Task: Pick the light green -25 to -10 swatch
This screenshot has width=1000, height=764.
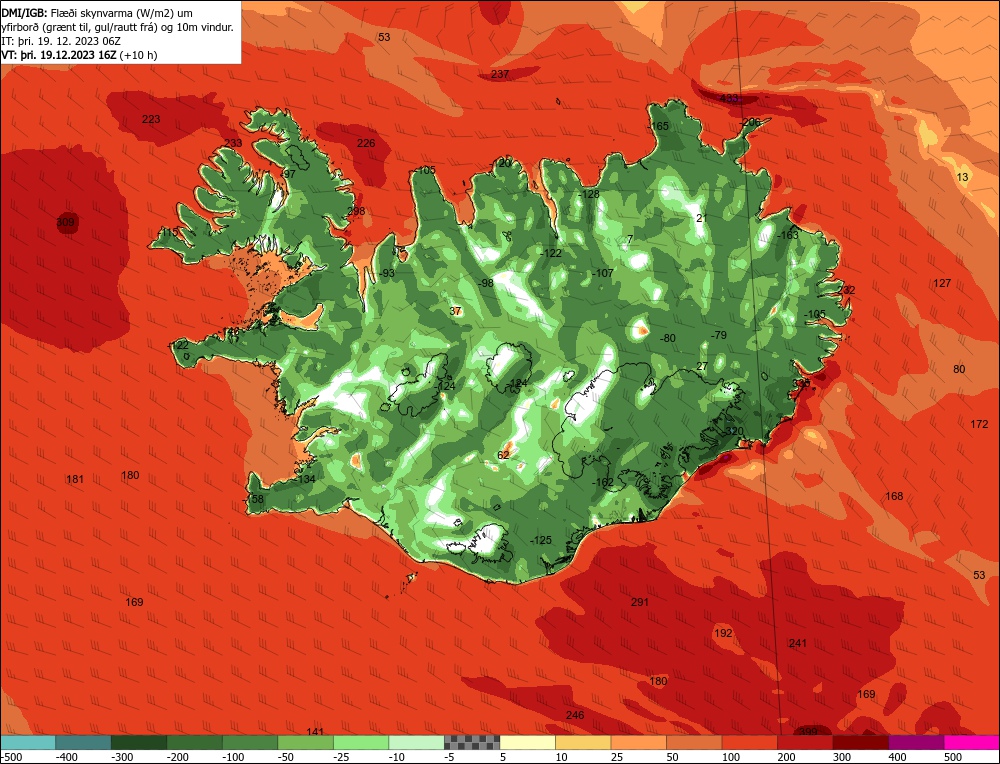Action: coord(361,742)
